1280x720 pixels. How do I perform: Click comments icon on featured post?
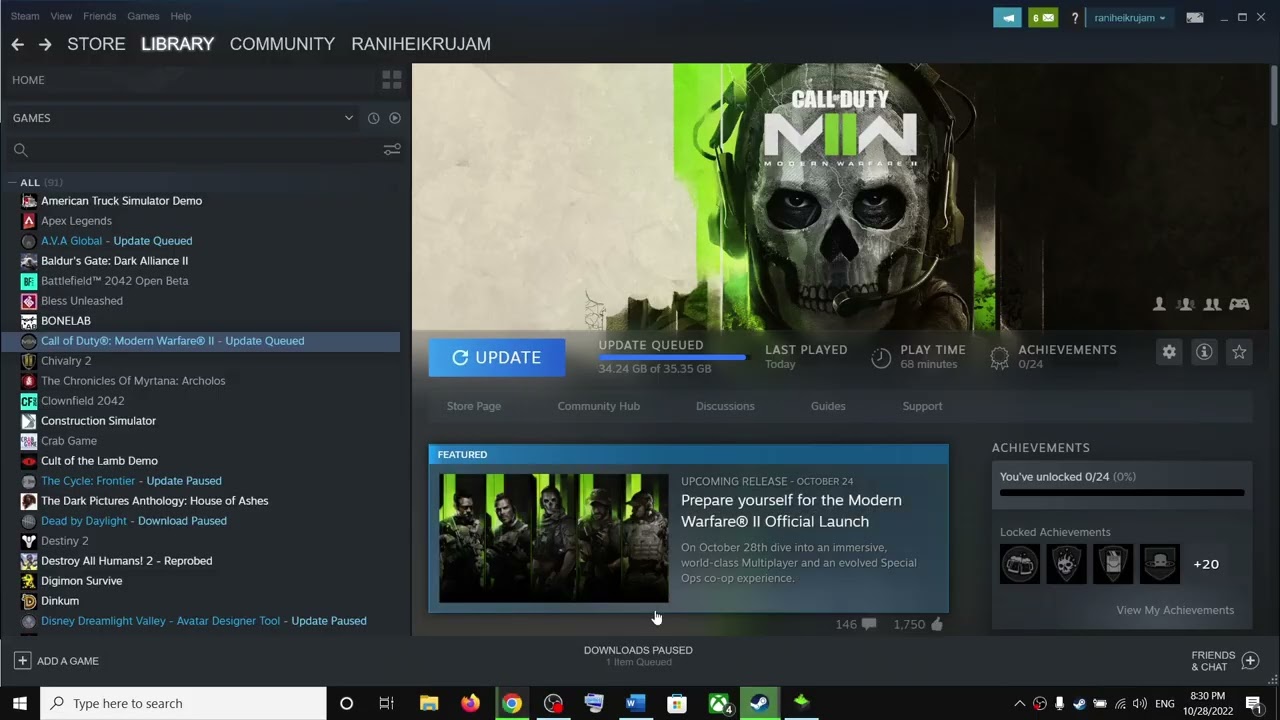[x=869, y=624]
